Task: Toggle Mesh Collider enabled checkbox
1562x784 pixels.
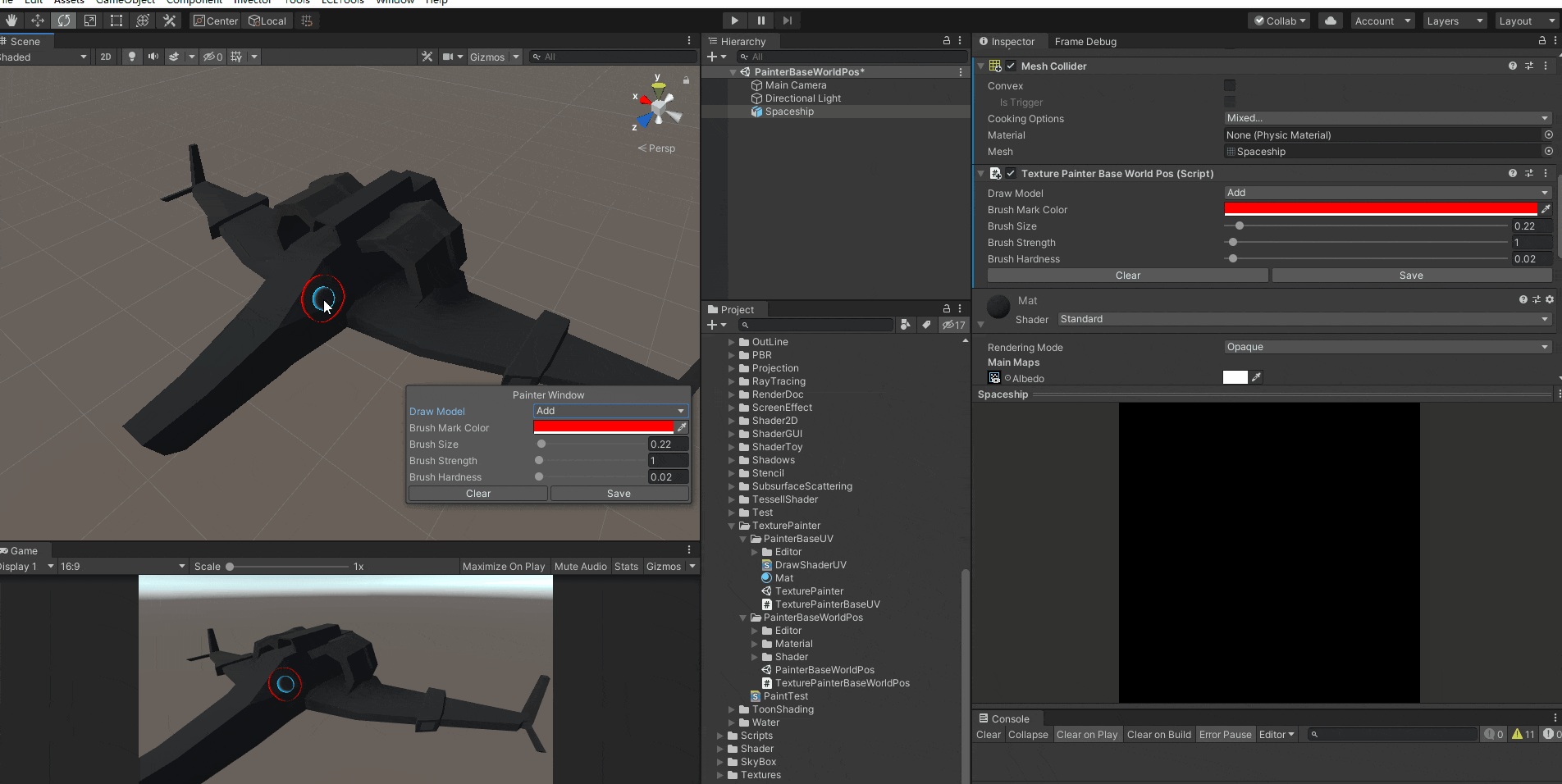Action: [x=1012, y=66]
